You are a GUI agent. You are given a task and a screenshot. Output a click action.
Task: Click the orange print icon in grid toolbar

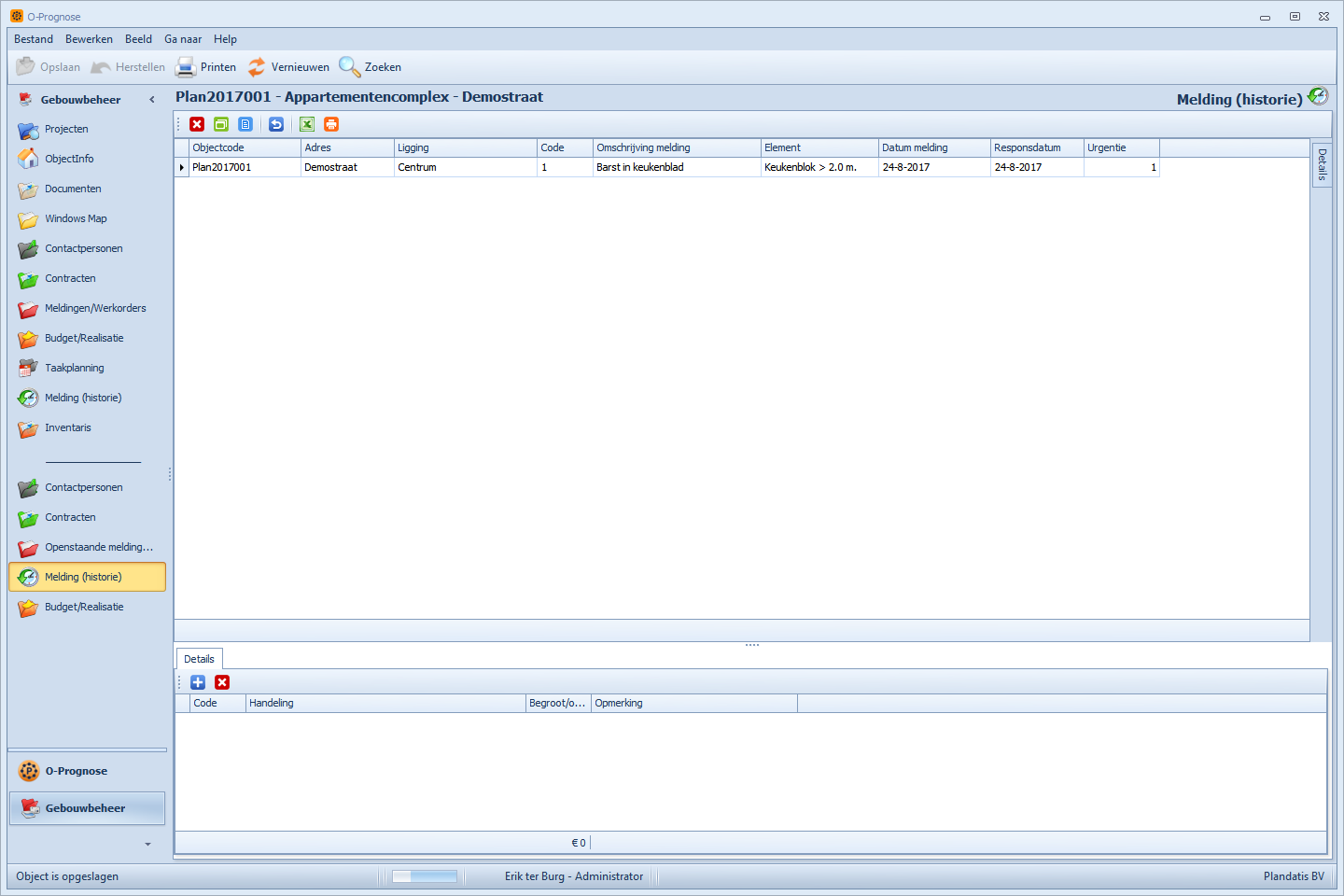click(x=331, y=124)
